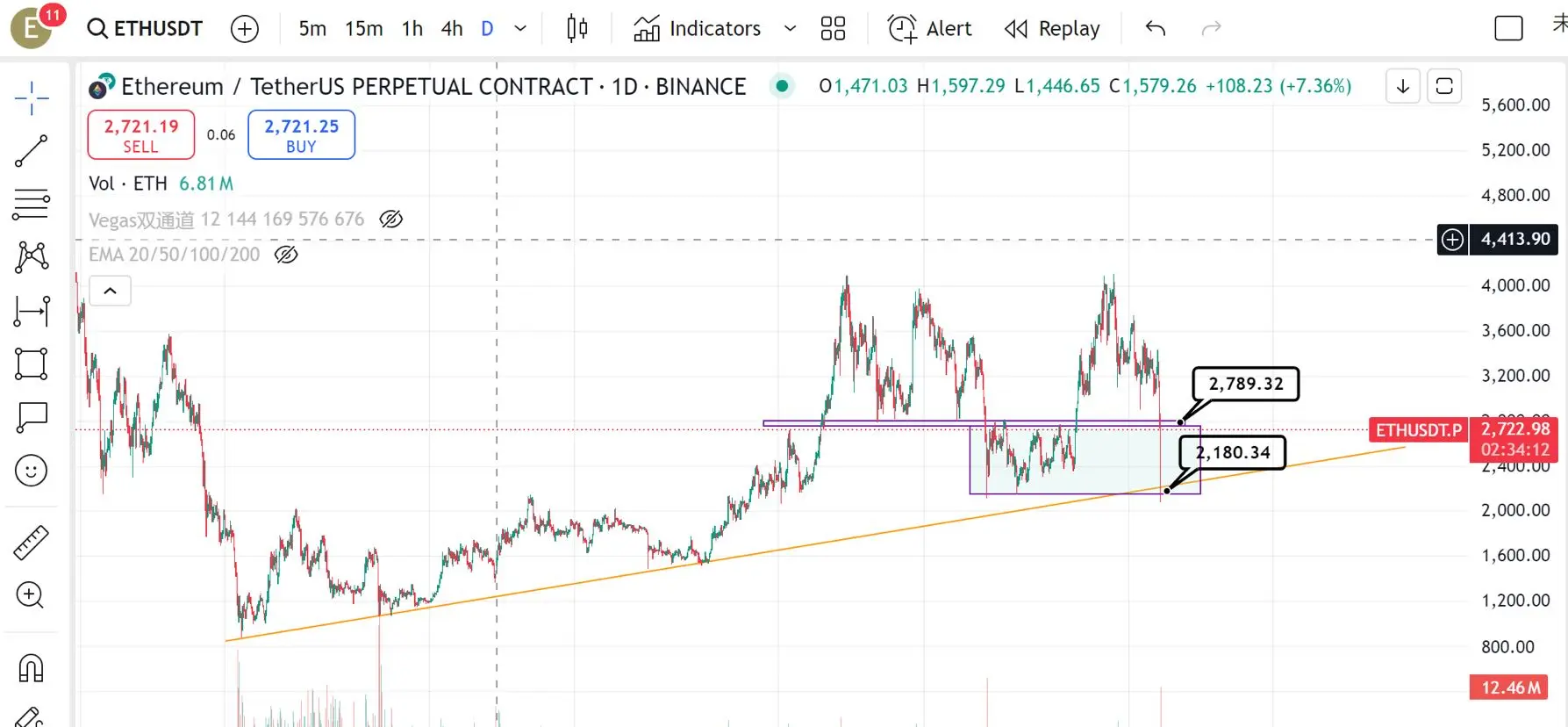Image resolution: width=1568 pixels, height=727 pixels.
Task: Activate the zoom in tool
Action: tap(31, 595)
